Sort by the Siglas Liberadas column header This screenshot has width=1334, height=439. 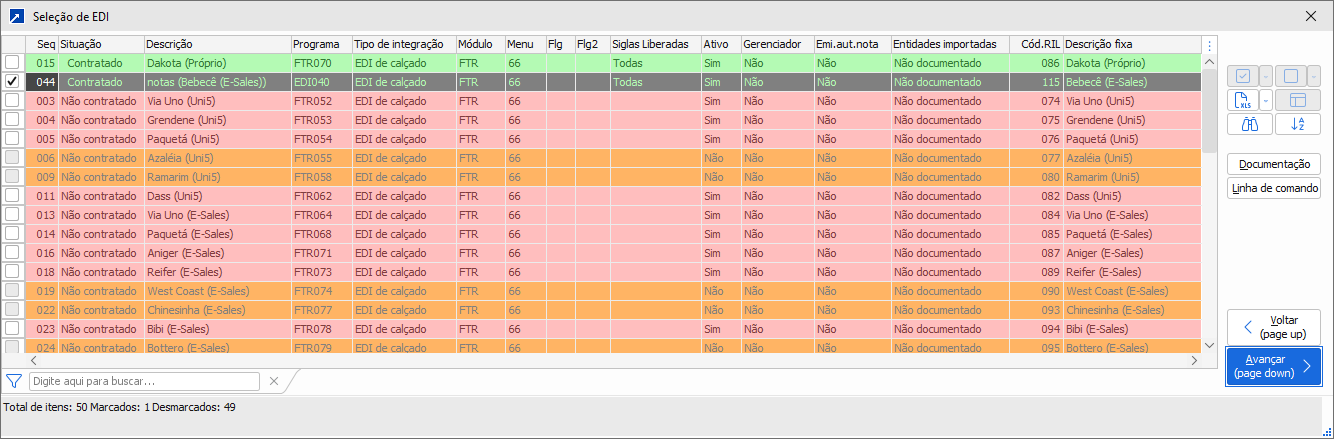(x=655, y=45)
